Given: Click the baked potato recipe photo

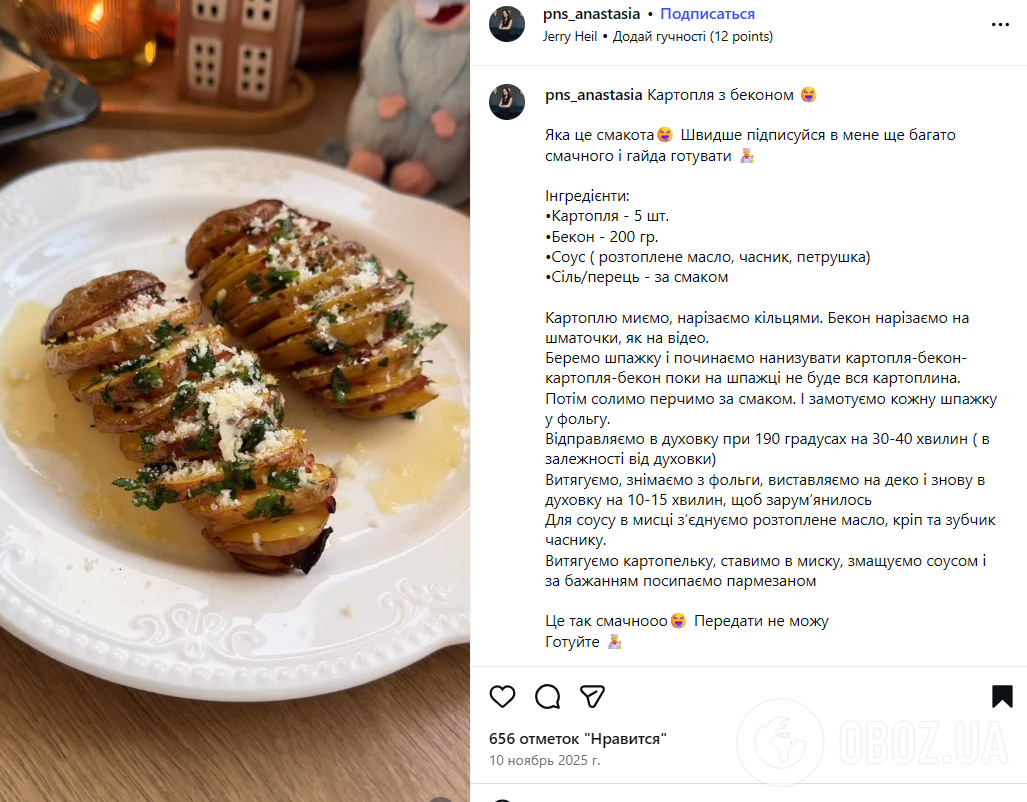Looking at the screenshot, I should point(235,400).
